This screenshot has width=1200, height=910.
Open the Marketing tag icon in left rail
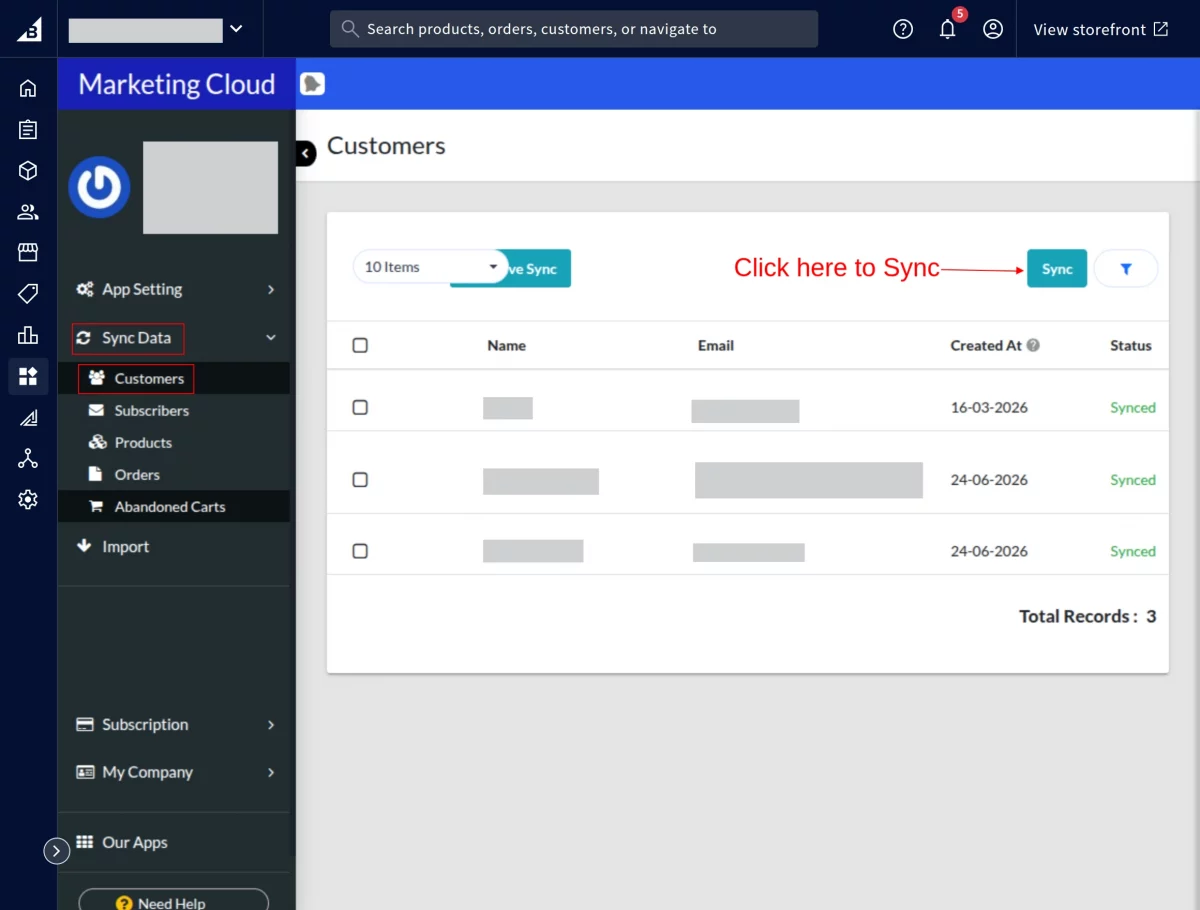(x=28, y=293)
